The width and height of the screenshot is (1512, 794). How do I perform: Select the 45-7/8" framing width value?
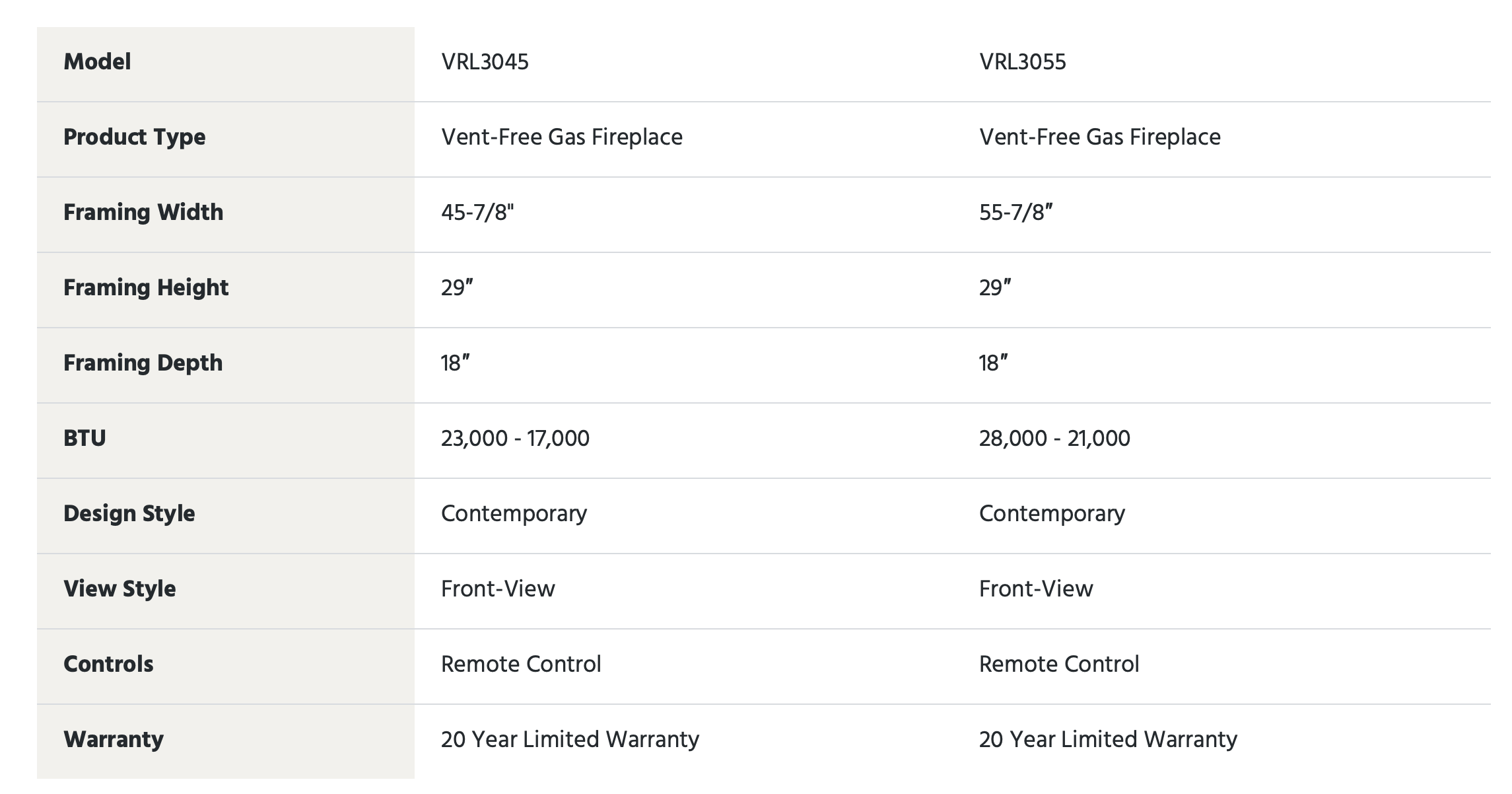pyautogui.click(x=477, y=213)
